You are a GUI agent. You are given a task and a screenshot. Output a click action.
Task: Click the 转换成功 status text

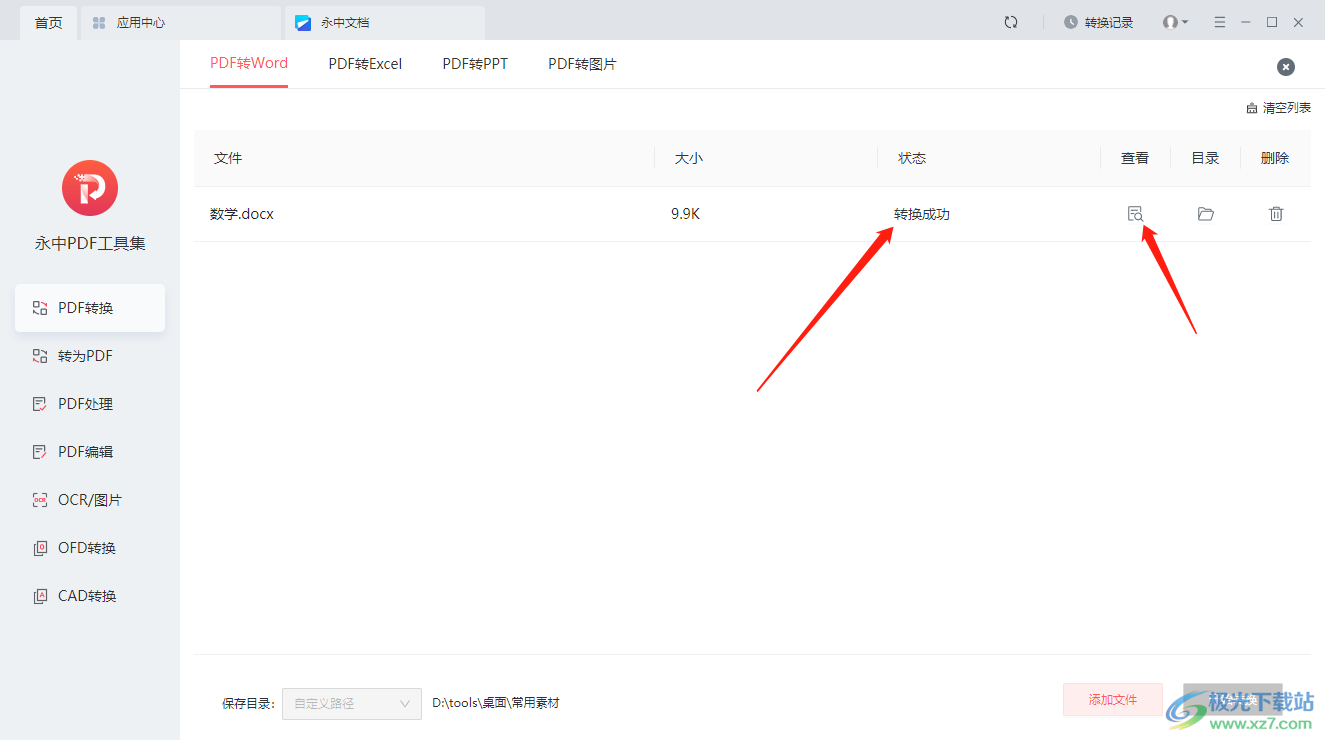(x=922, y=214)
